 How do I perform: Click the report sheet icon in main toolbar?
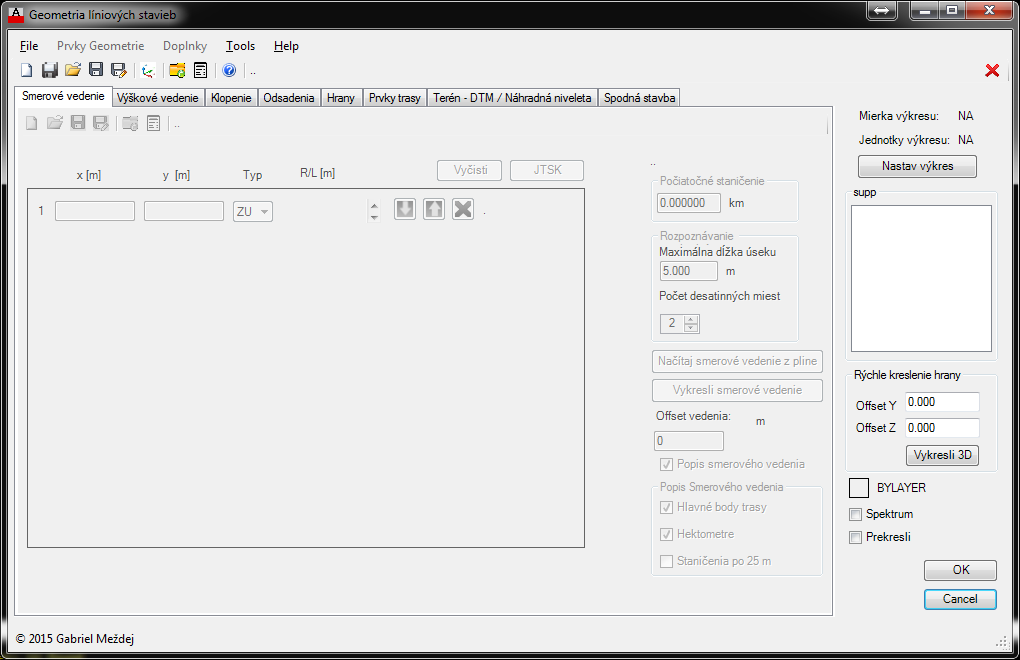[x=201, y=70]
